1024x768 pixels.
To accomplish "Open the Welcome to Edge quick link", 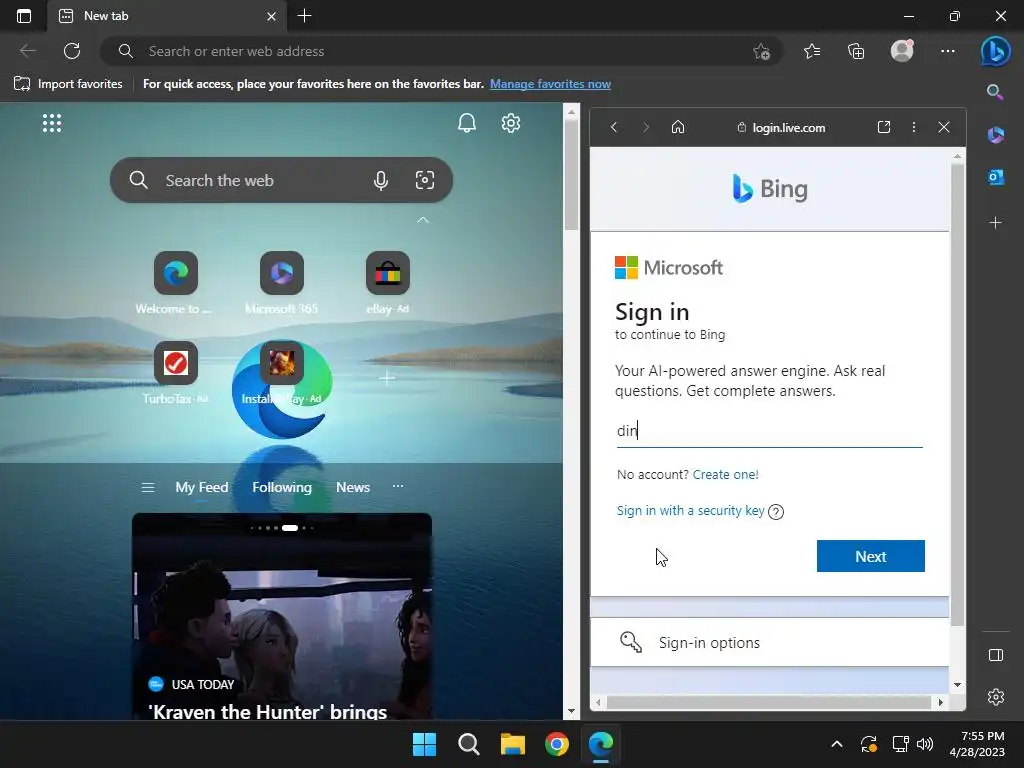I will [176, 283].
